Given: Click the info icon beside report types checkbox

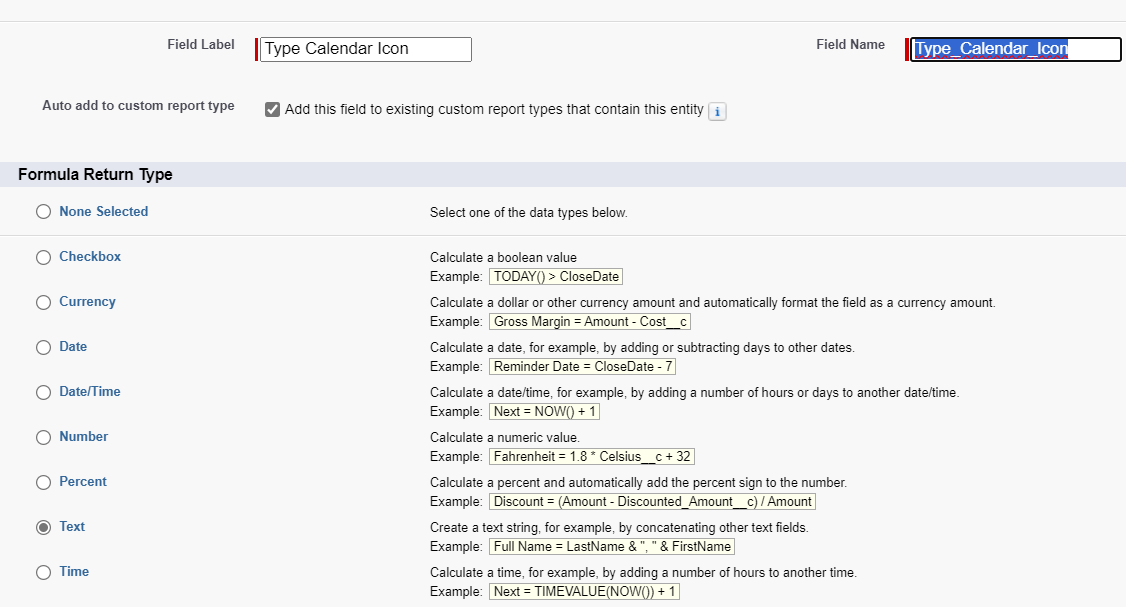Looking at the screenshot, I should click(717, 111).
